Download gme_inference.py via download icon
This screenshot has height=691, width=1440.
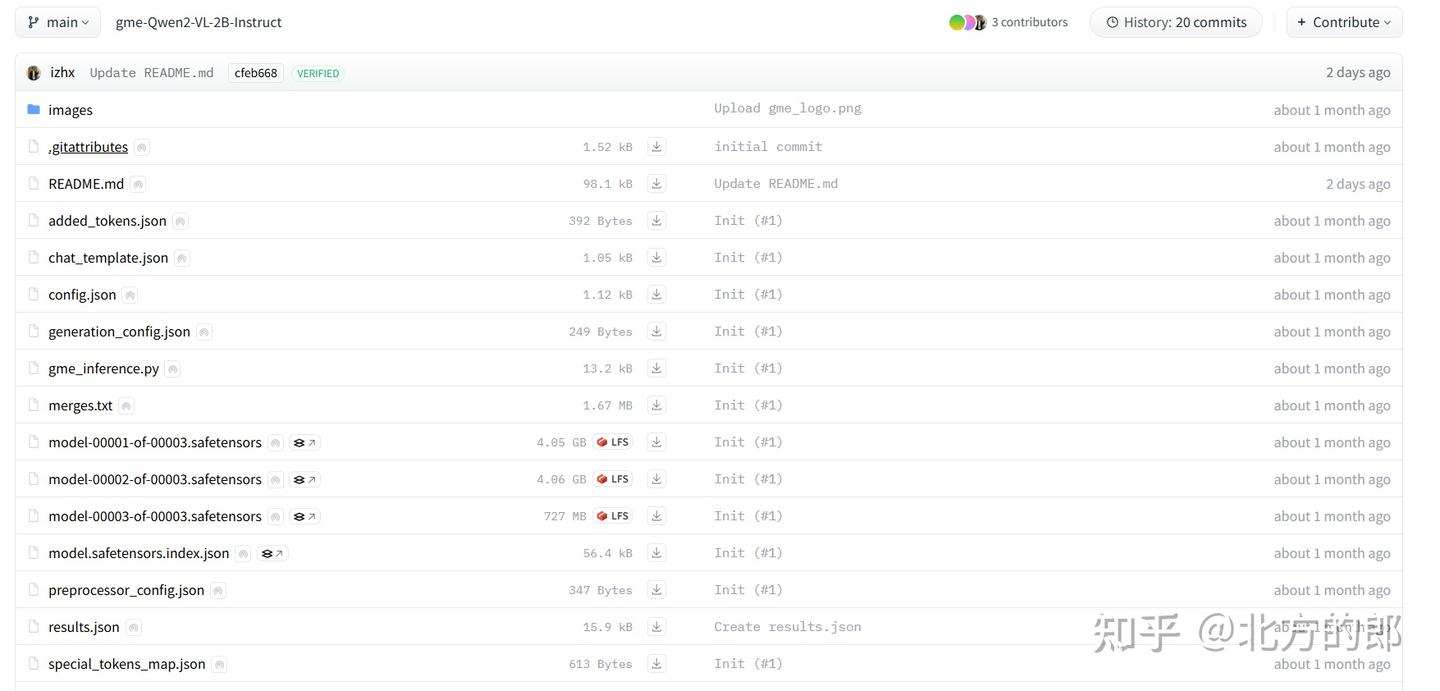tap(656, 369)
